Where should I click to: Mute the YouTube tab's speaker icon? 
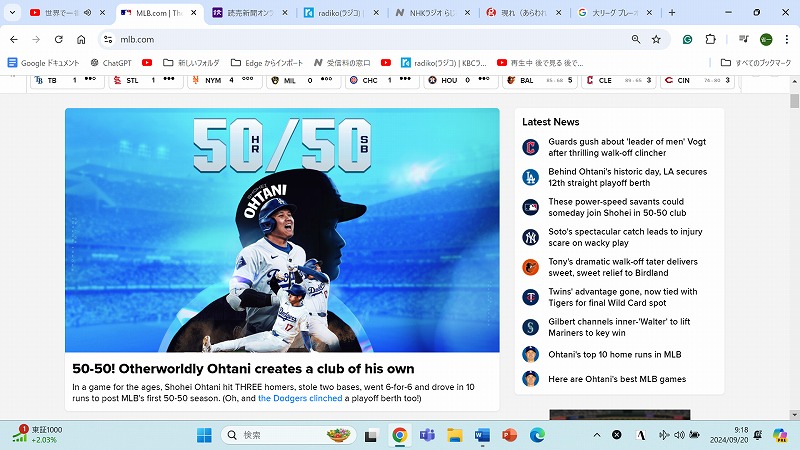coord(87,13)
